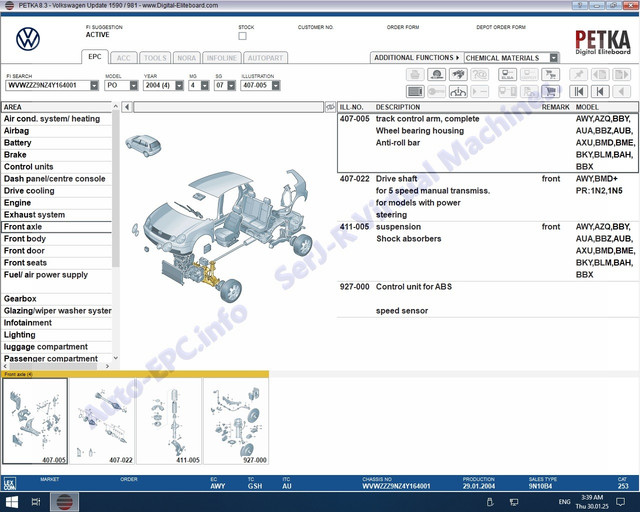Switch to the AUTOPART tab
This screenshot has height=512, width=640.
tap(265, 58)
